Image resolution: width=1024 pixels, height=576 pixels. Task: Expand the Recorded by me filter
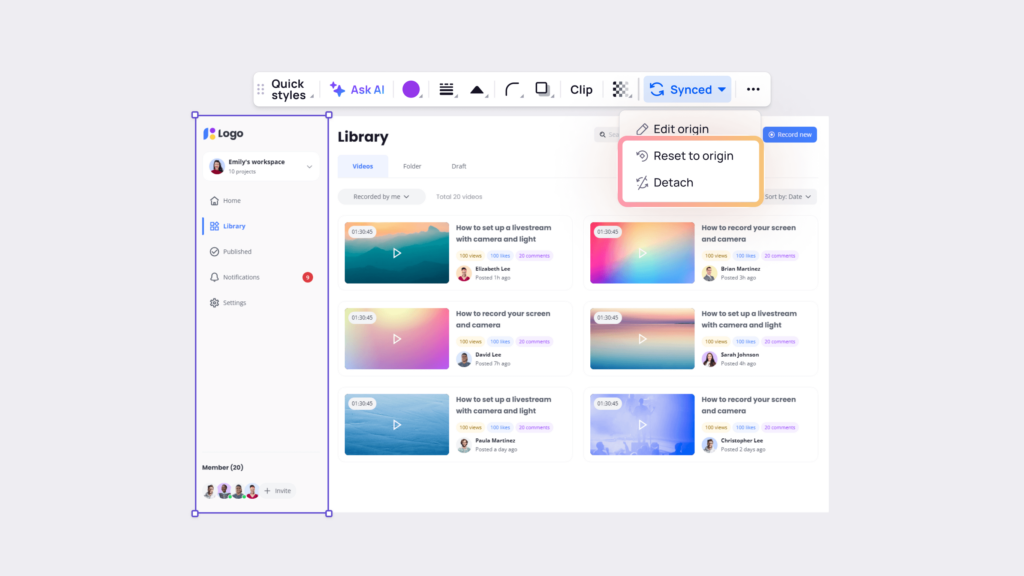[380, 196]
